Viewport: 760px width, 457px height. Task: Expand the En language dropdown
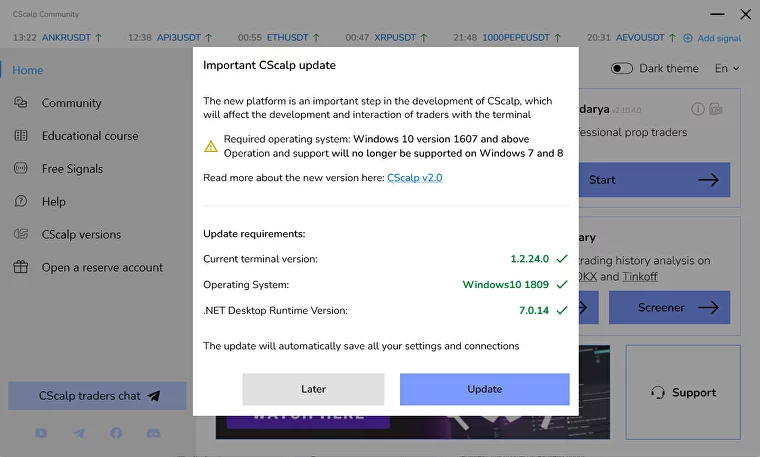tap(727, 68)
